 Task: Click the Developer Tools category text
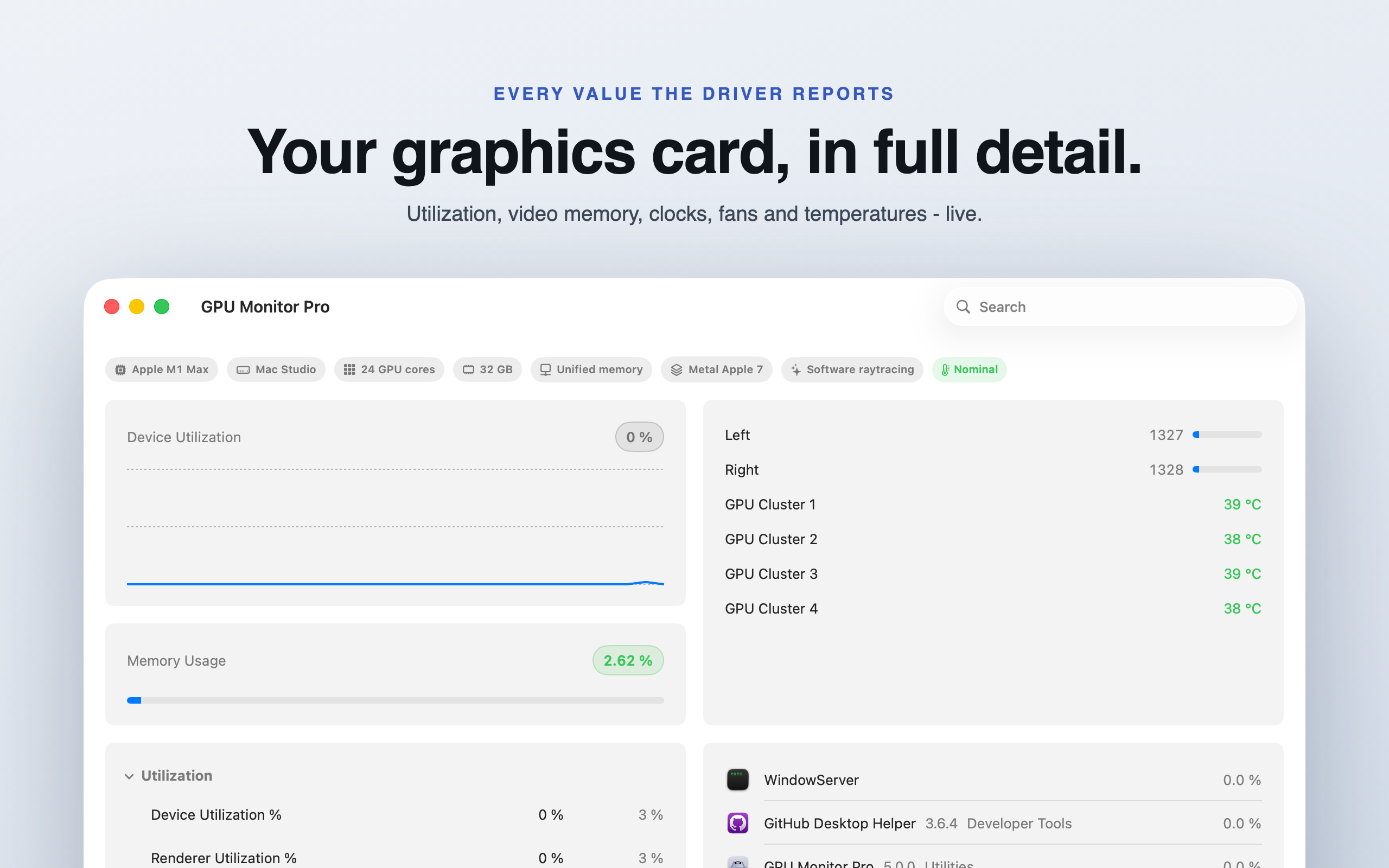coord(1020,824)
